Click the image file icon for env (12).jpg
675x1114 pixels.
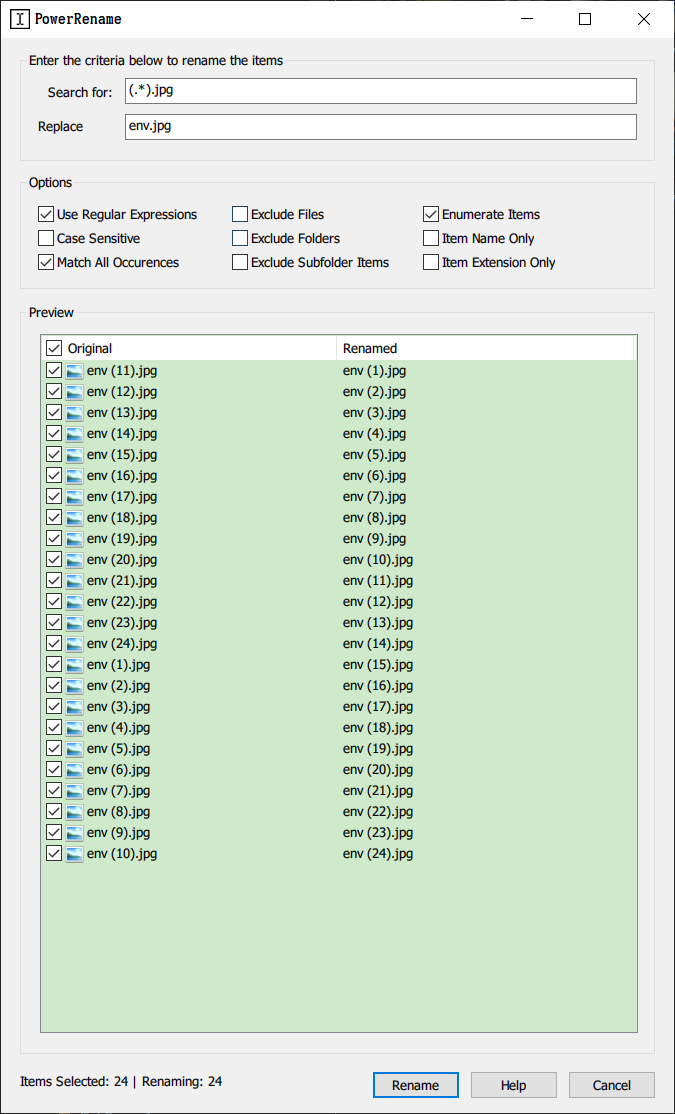pyautogui.click(x=74, y=391)
